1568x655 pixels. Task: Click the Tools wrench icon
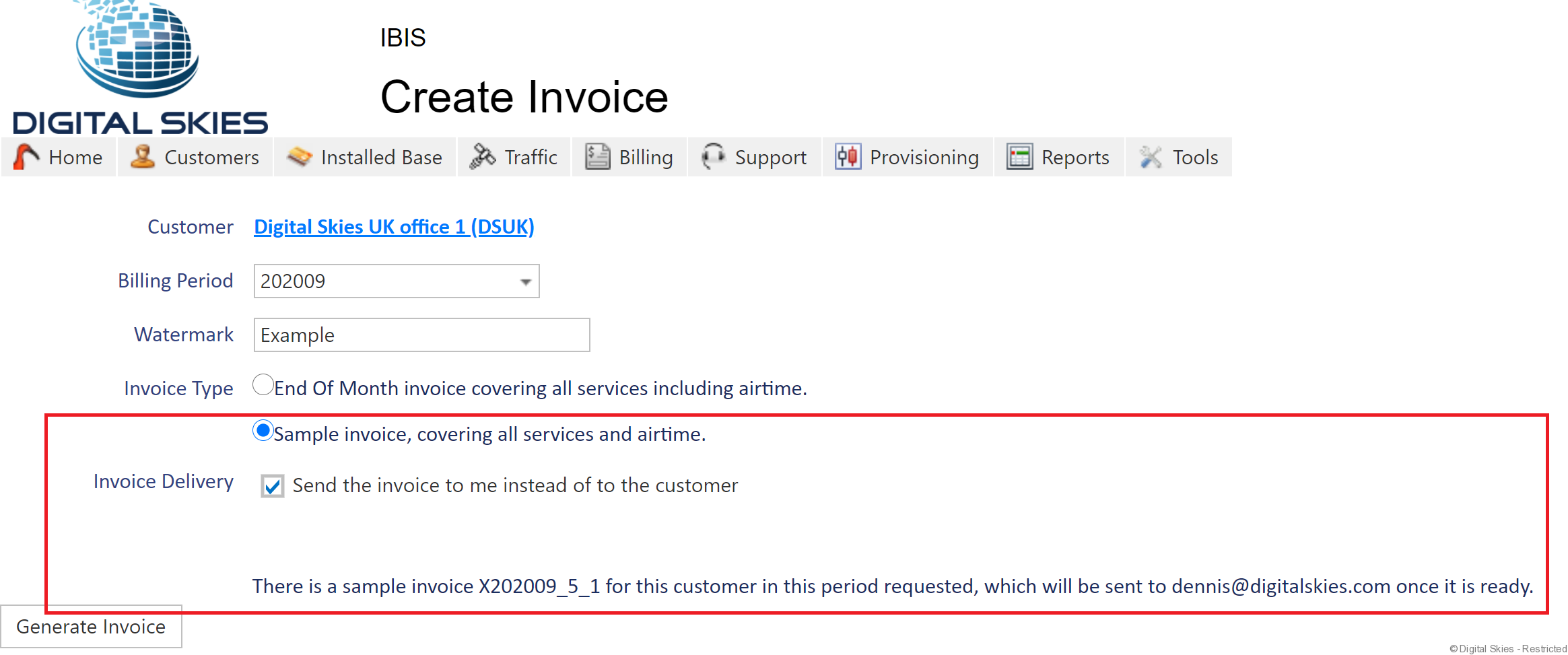[1151, 157]
